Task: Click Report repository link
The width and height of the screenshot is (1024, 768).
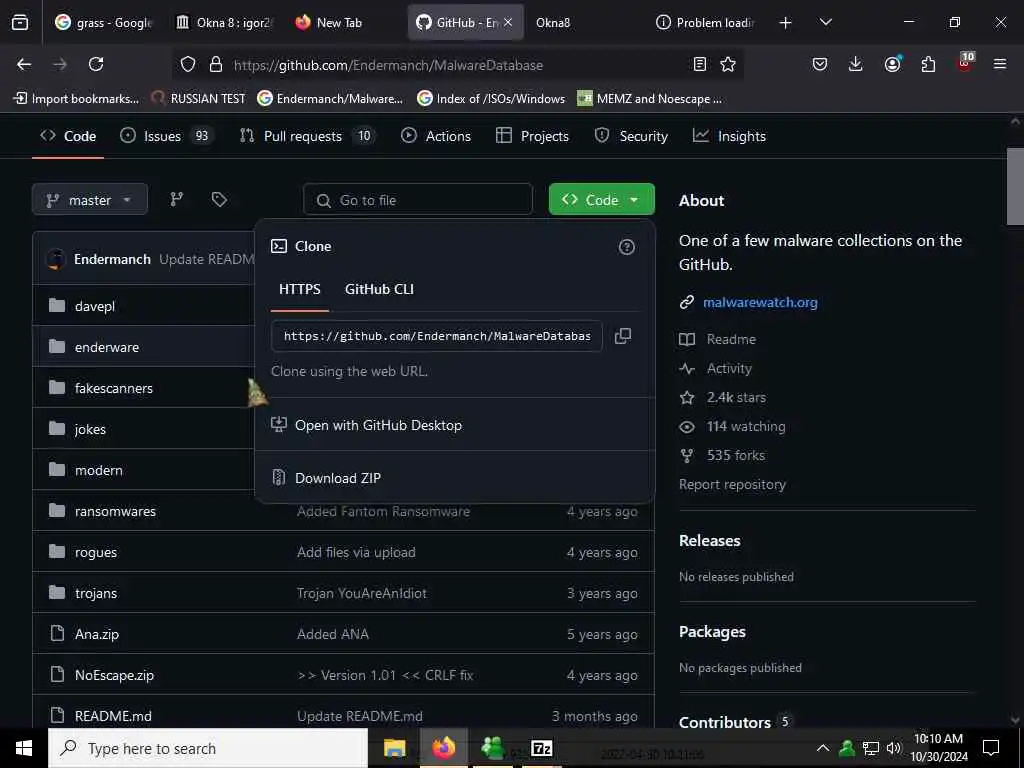Action: tap(732, 485)
